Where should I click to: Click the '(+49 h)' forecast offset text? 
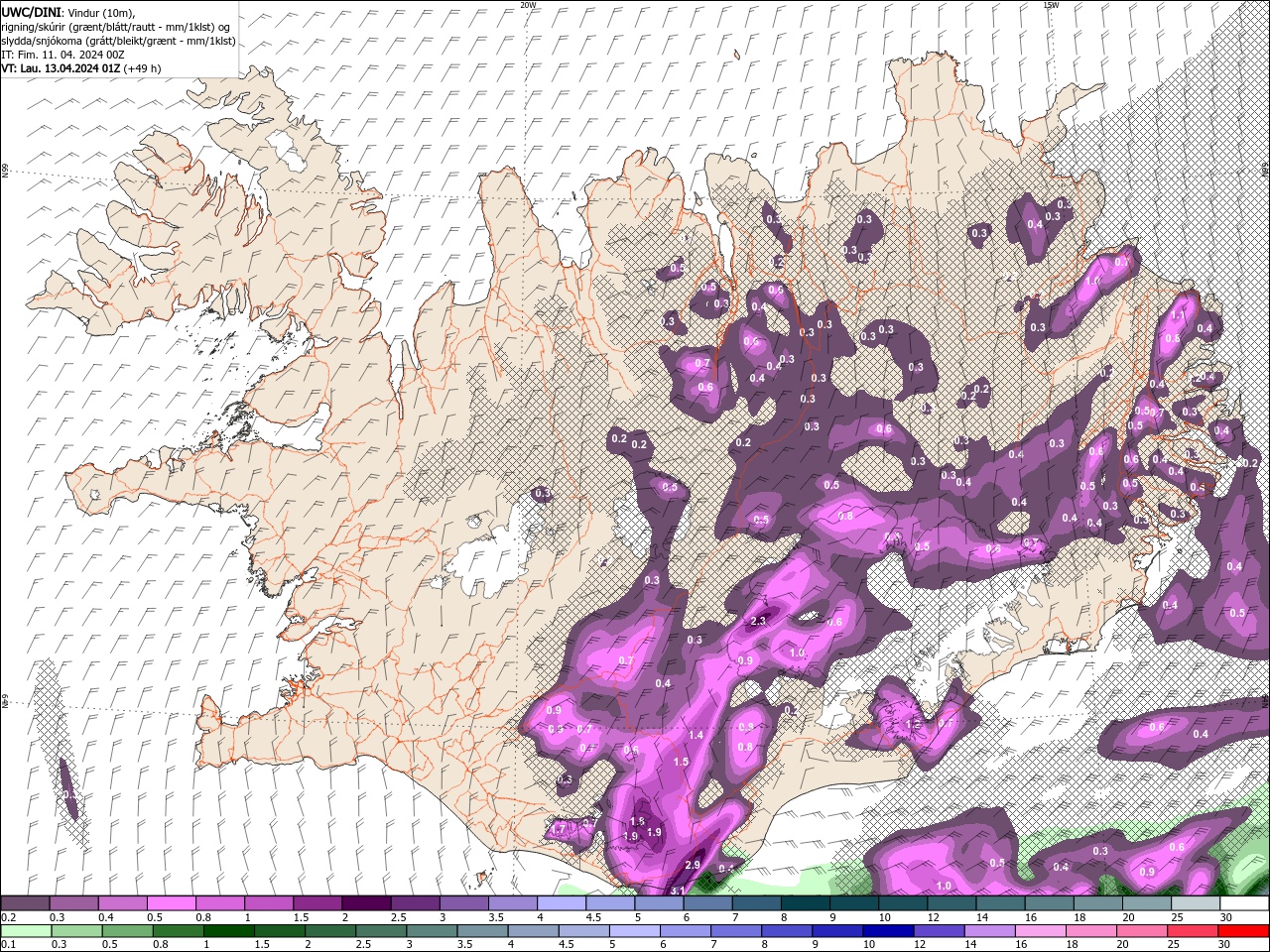pos(143,68)
